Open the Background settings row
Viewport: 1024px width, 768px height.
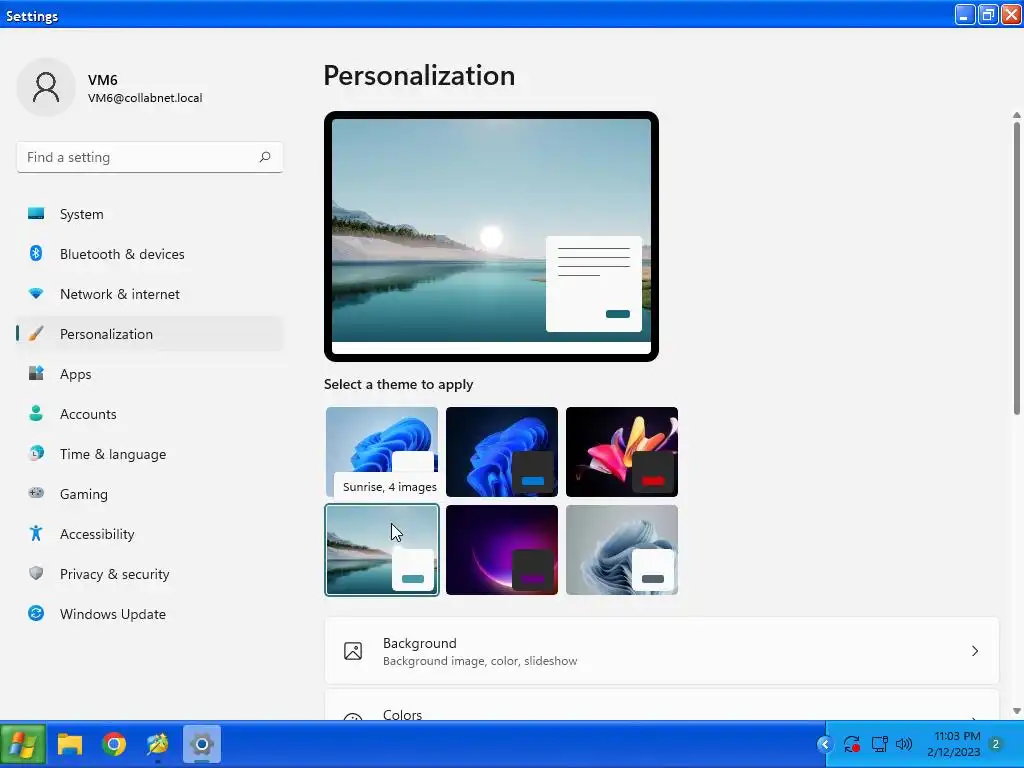662,650
